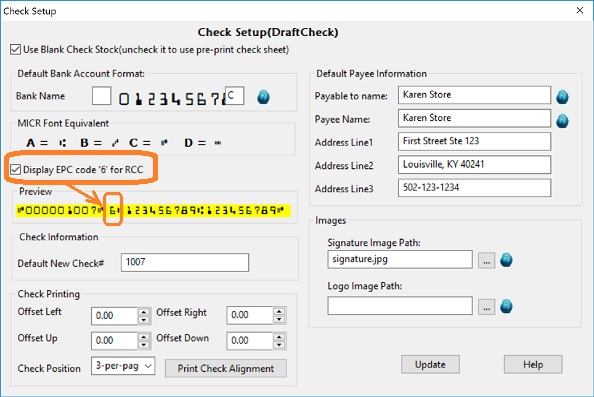This screenshot has width=594, height=397.
Task: Click the 'Images' group label
Action: (331, 220)
